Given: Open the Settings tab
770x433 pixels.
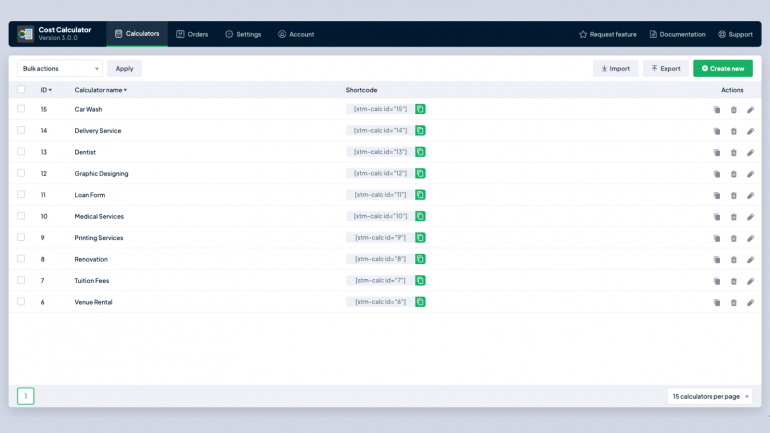Looking at the screenshot, I should 243,34.
